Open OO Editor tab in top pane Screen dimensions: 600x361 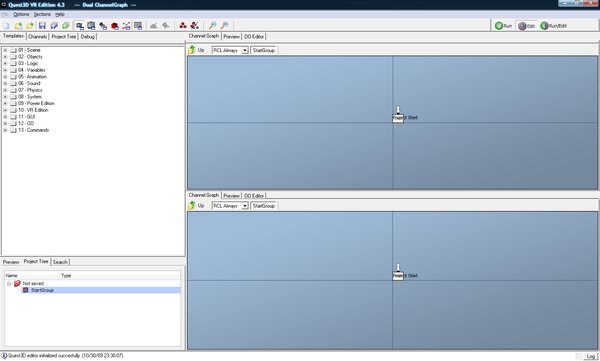pyautogui.click(x=254, y=36)
